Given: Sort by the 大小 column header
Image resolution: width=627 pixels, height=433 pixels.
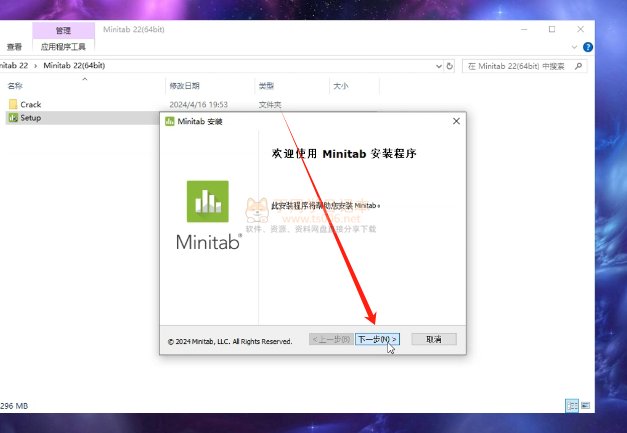Looking at the screenshot, I should (x=341, y=86).
